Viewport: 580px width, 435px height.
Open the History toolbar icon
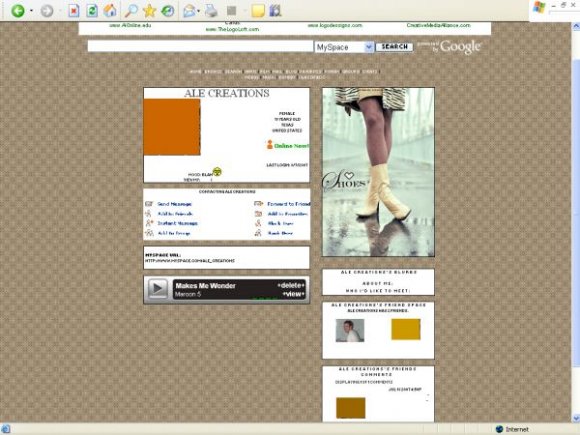(168, 11)
